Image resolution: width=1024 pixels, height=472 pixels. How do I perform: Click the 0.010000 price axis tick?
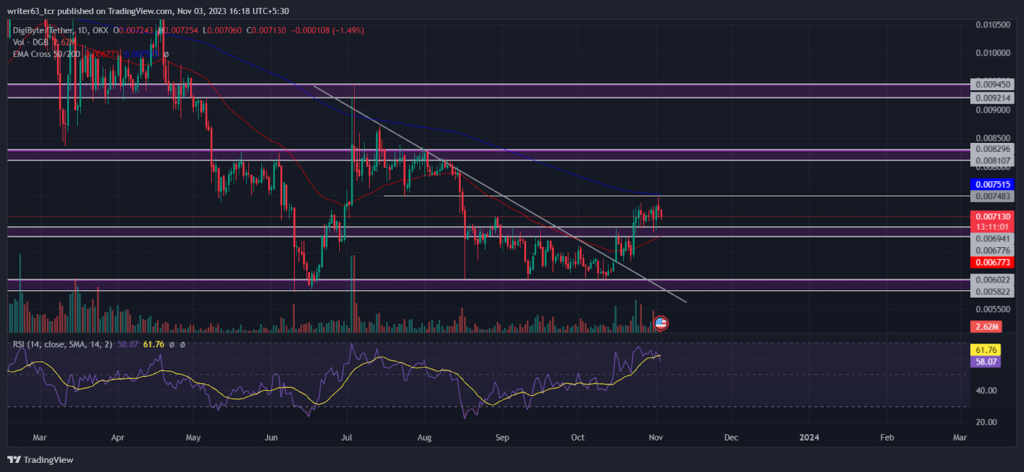(992, 52)
